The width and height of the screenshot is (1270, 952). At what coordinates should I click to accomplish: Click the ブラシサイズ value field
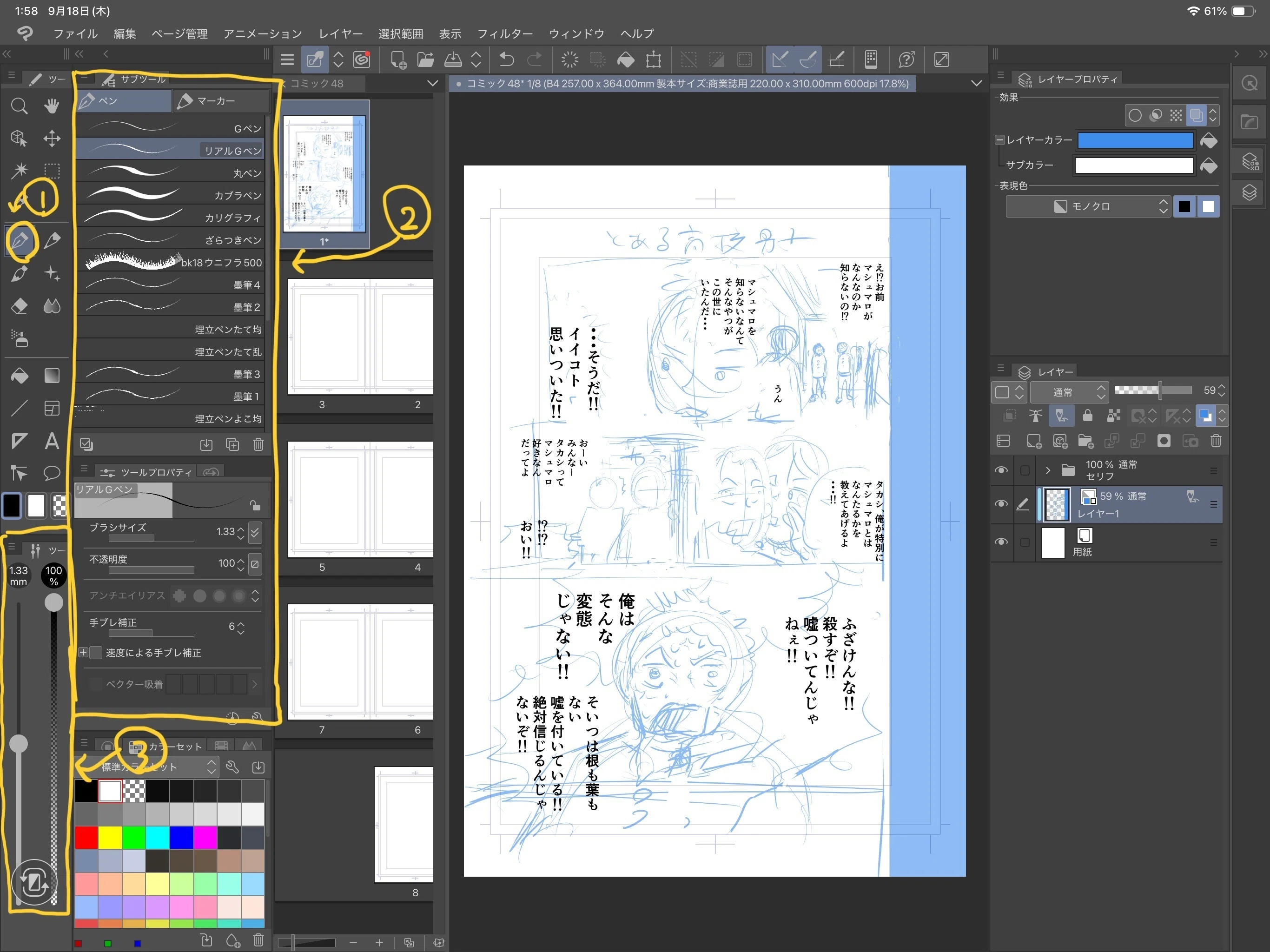[225, 532]
